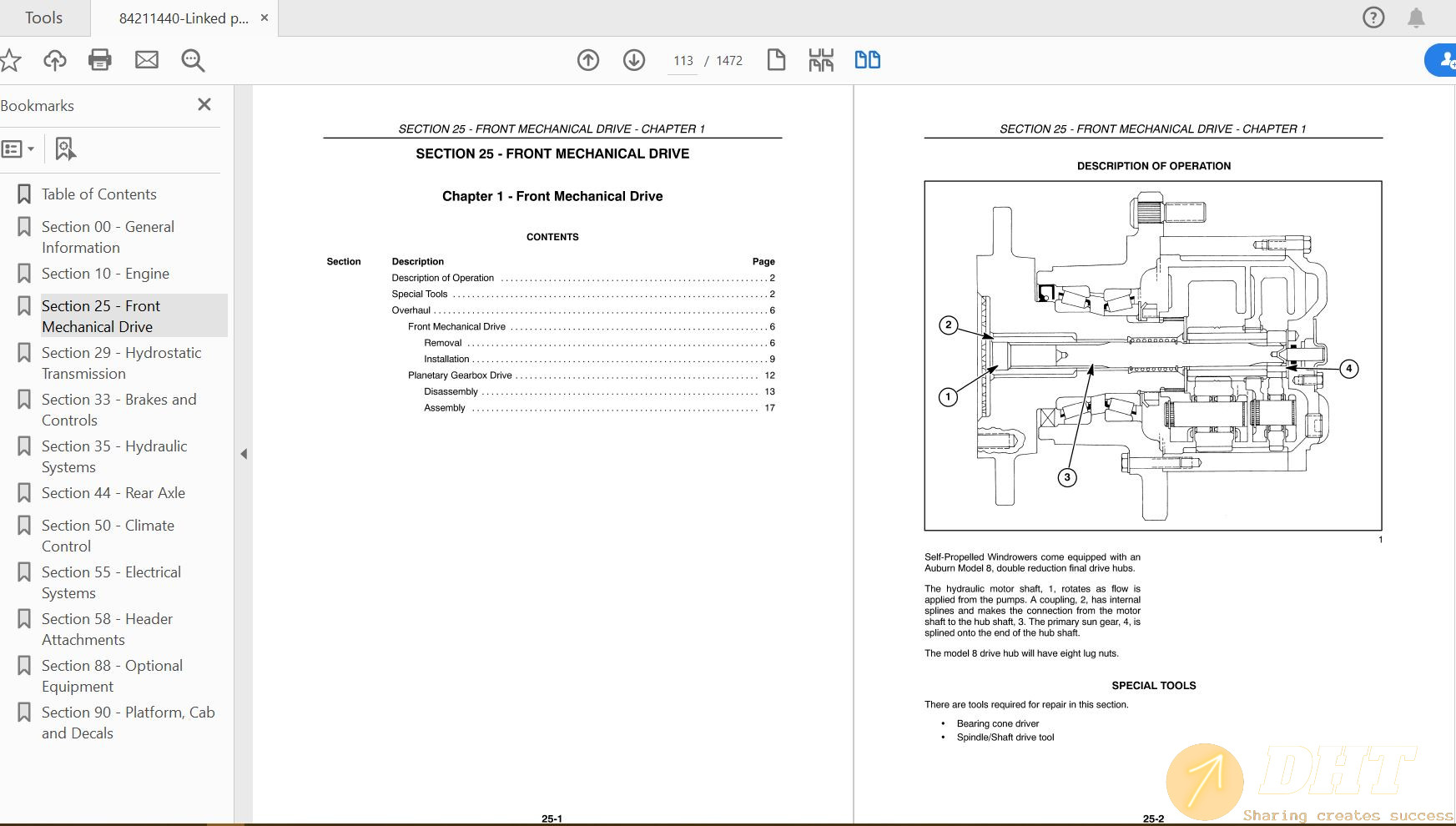Switch to the 84211440-Linked document tab
This screenshot has height=826, width=1456.
coord(184,18)
